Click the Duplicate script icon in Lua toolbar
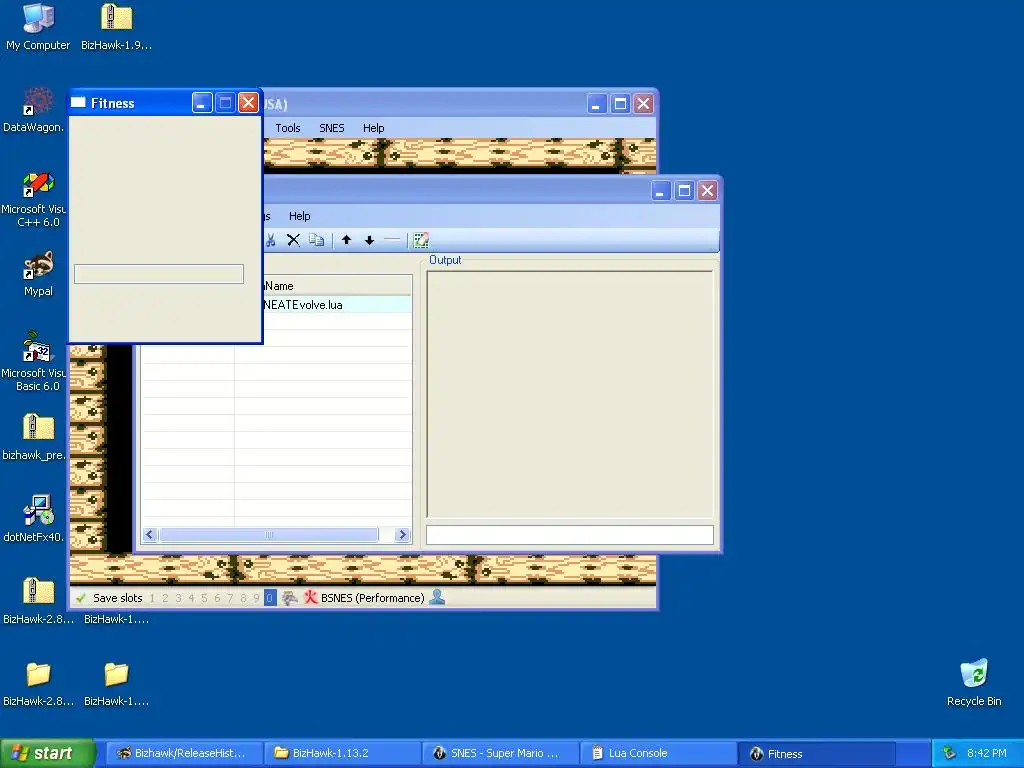Image resolution: width=1024 pixels, height=768 pixels. (x=317, y=240)
